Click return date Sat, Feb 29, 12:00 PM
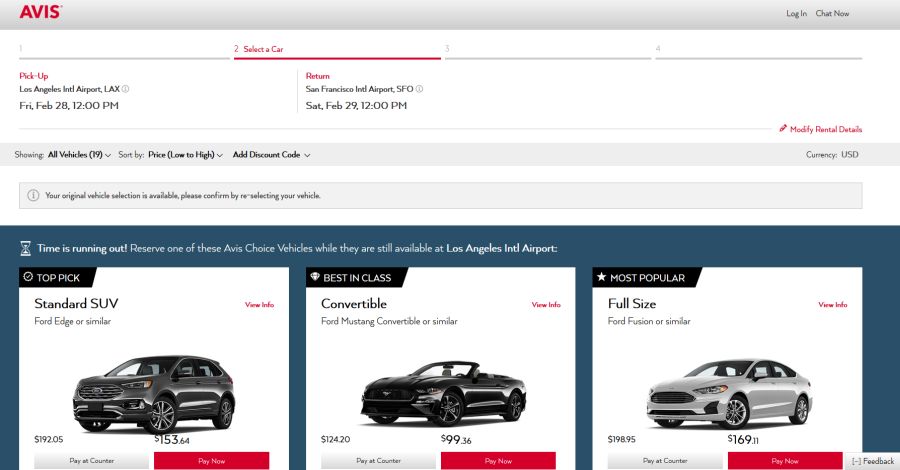Viewport: 900px width, 470px height. [356, 106]
